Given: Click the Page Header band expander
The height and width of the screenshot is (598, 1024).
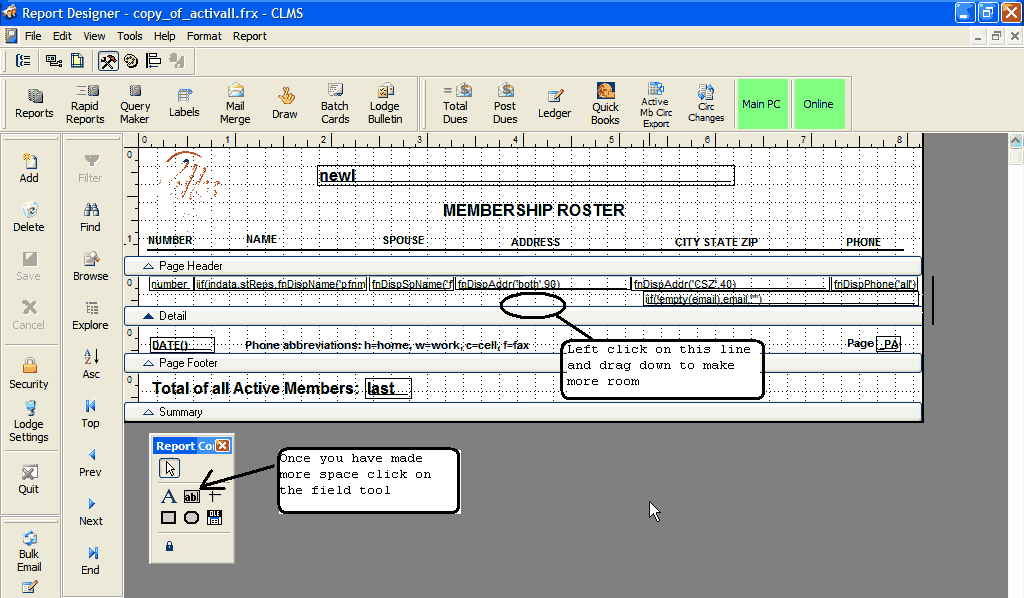Looking at the screenshot, I should pos(149,266).
